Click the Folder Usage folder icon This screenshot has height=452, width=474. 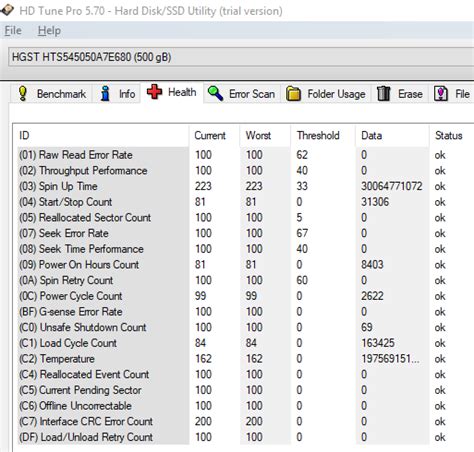293,94
